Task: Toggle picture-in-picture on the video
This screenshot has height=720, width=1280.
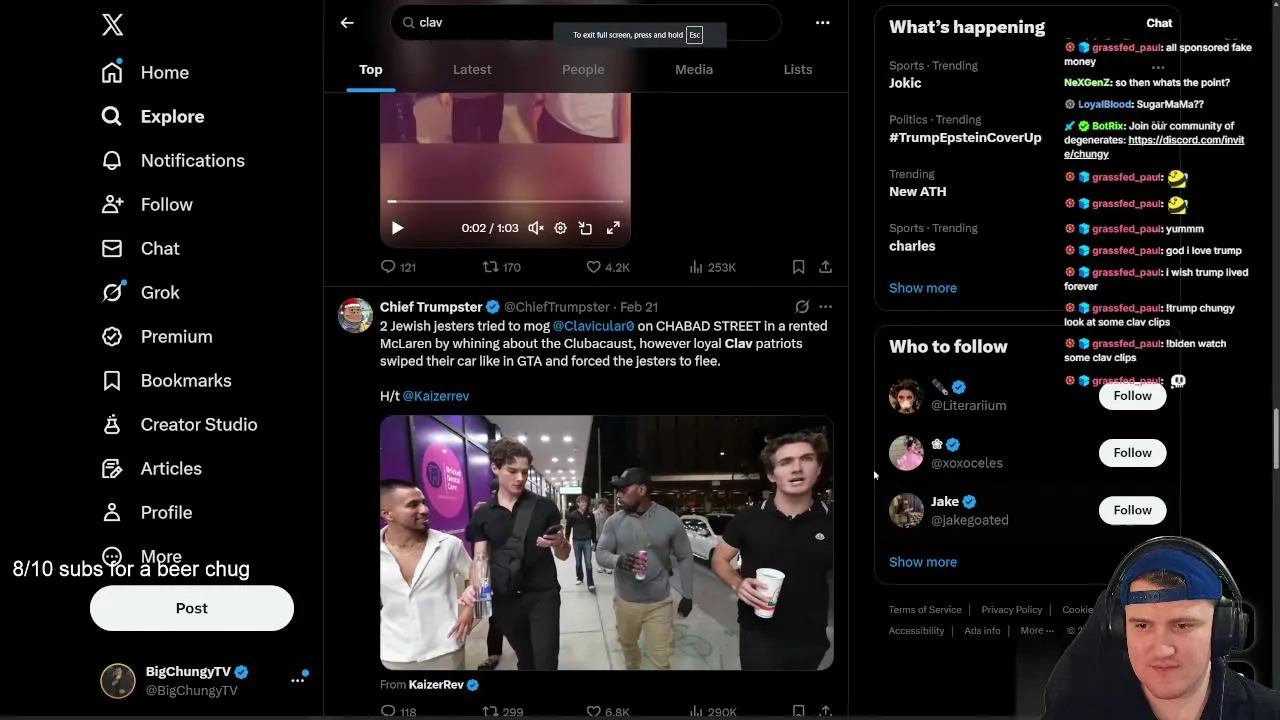Action: coord(585,228)
